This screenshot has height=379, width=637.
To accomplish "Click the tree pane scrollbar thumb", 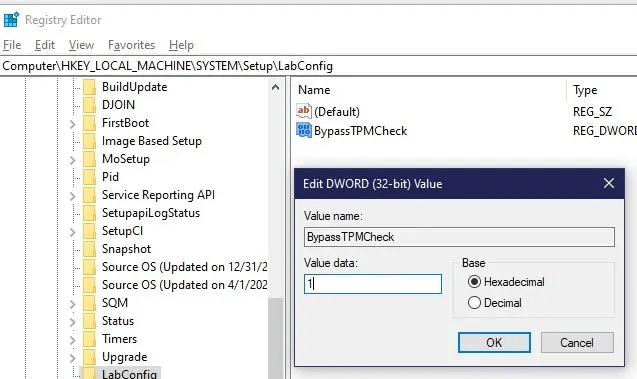I will (x=275, y=338).
